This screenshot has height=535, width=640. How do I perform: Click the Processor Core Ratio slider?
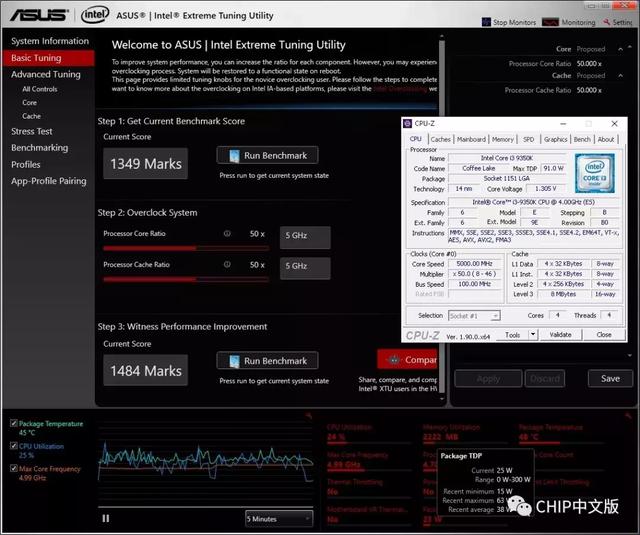186,248
